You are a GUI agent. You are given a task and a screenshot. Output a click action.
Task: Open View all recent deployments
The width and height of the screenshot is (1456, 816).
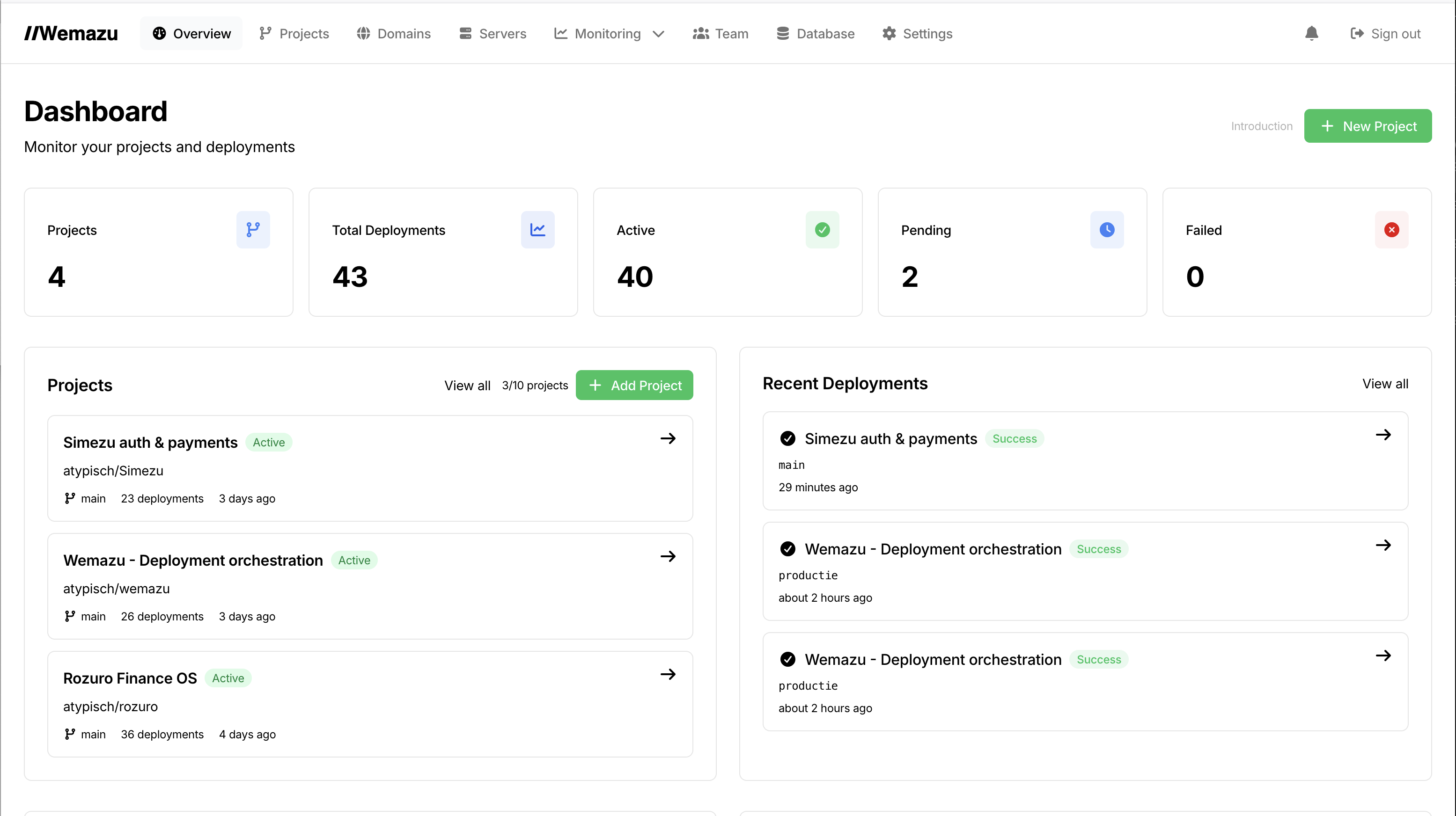point(1385,383)
